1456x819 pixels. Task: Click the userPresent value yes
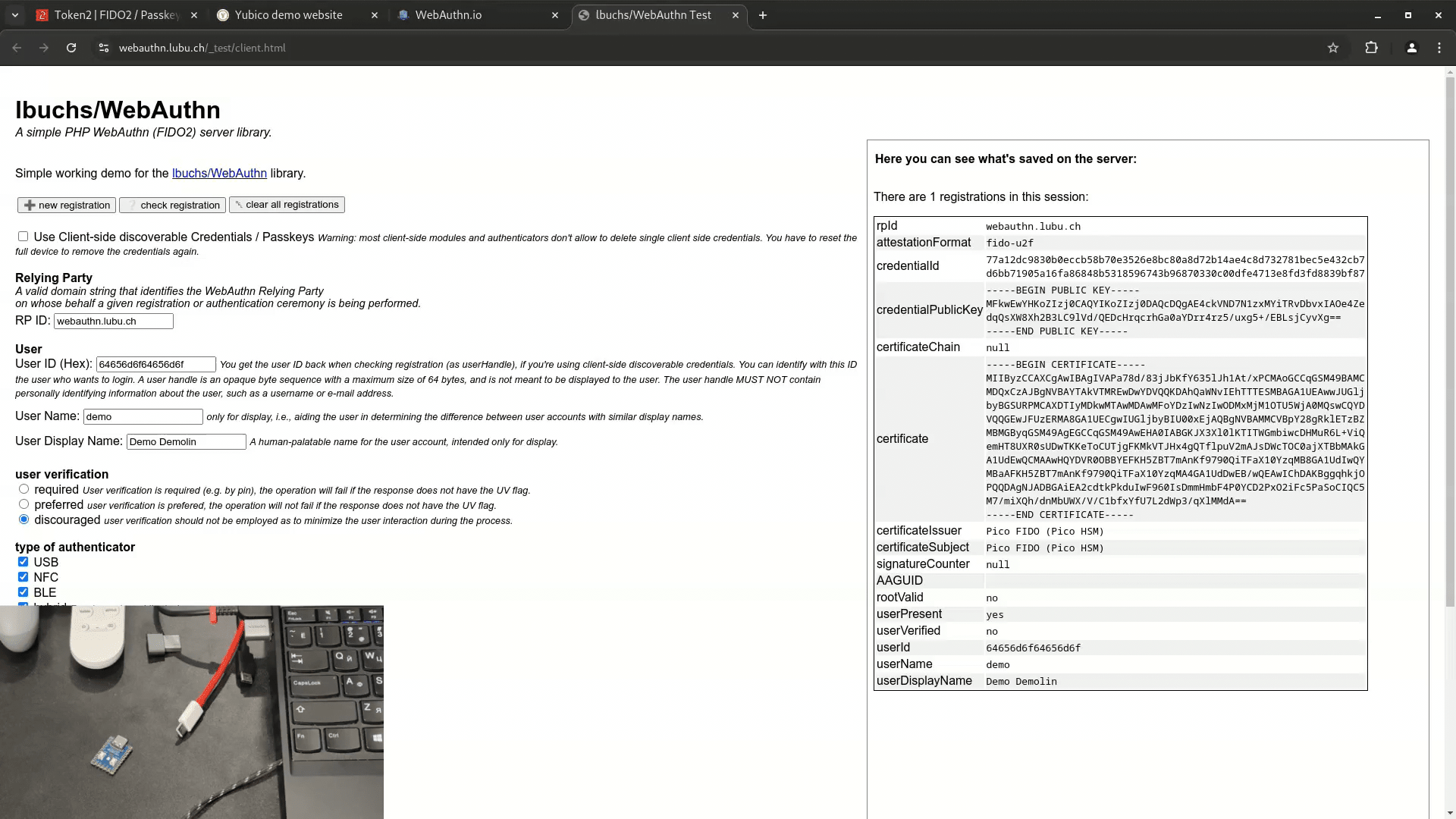point(995,615)
